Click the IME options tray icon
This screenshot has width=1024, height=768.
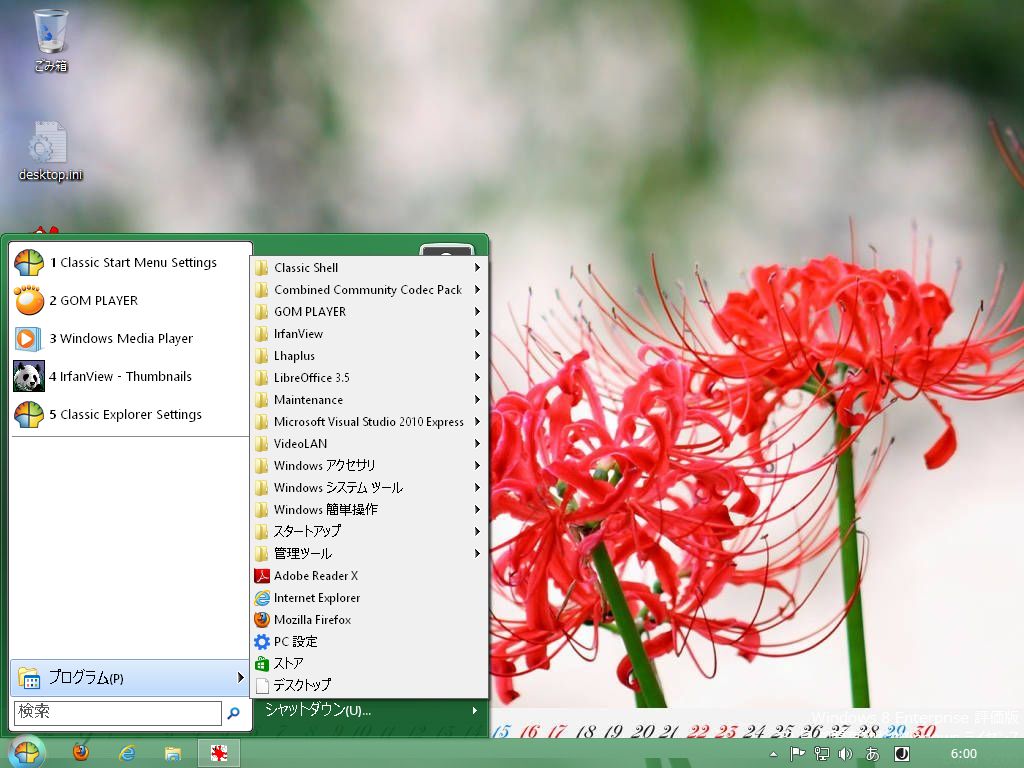point(902,754)
